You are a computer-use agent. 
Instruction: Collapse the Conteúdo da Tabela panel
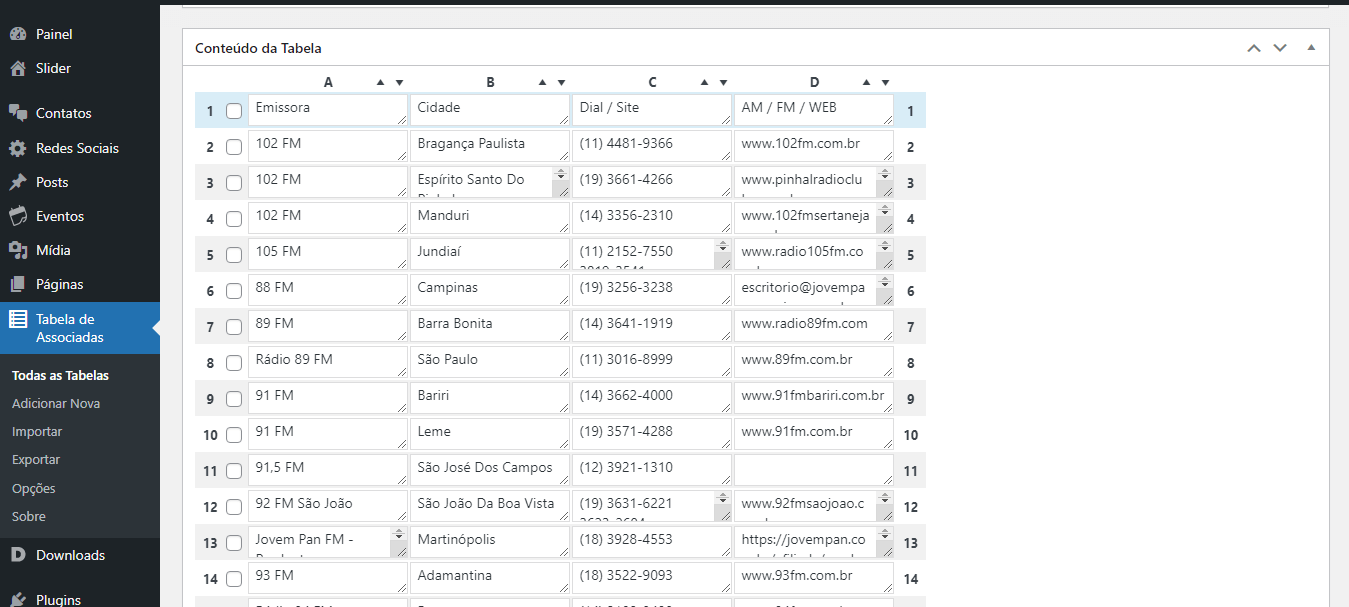pyautogui.click(x=1310, y=48)
